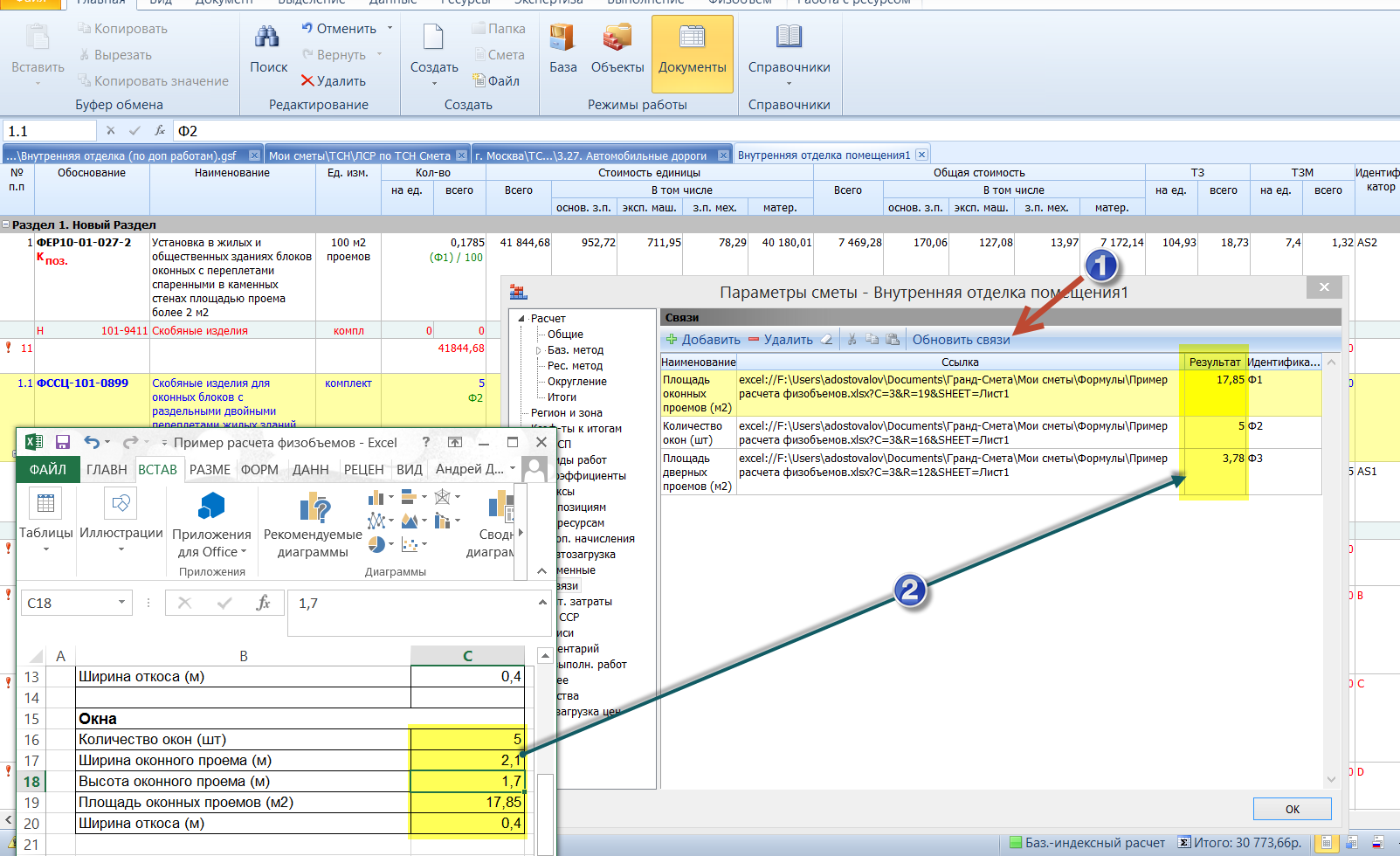The width and height of the screenshot is (1400, 856).
Task: Click the Удалить red cross in Редактирование
Action: [334, 81]
